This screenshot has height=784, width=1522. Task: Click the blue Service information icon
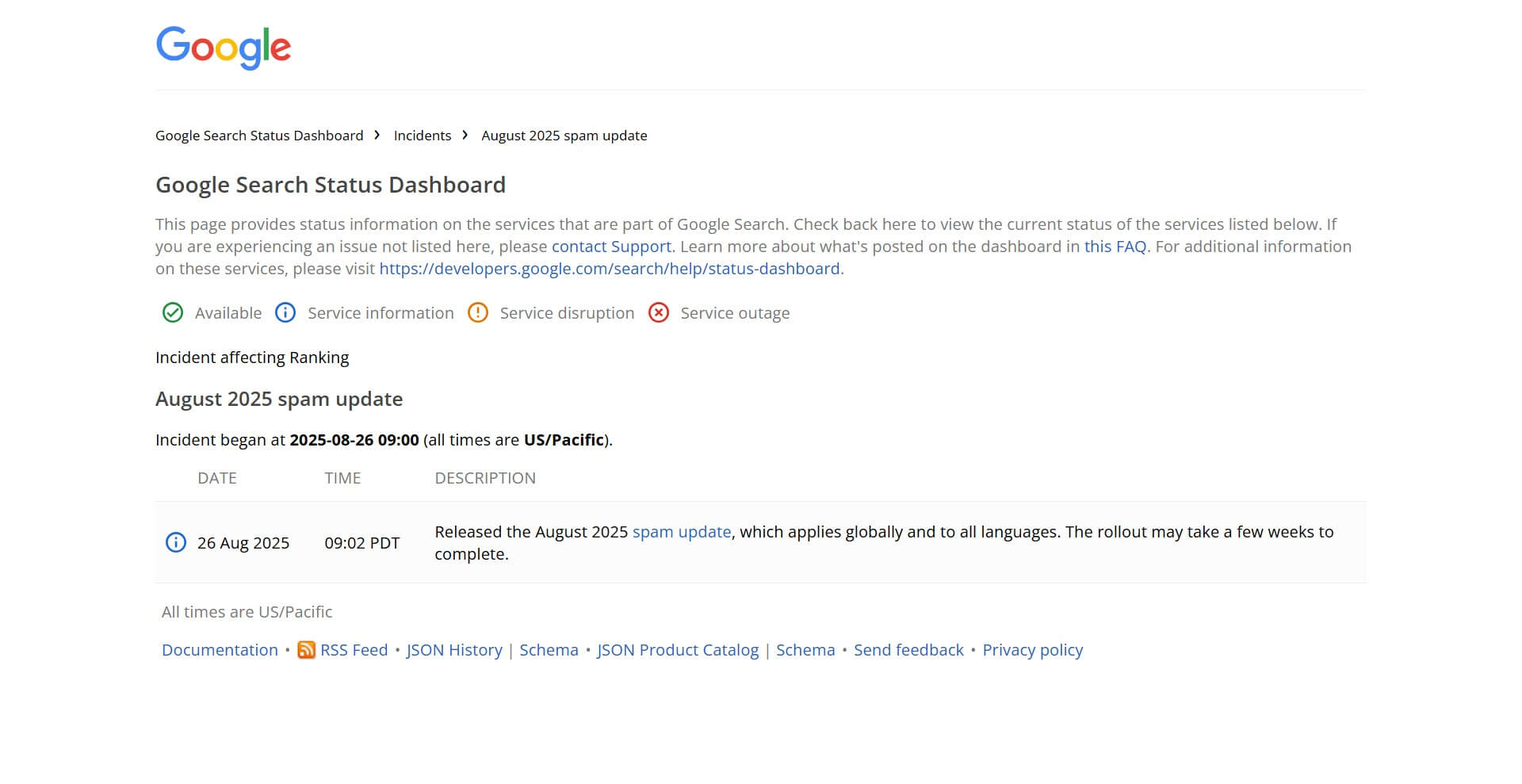click(x=285, y=313)
